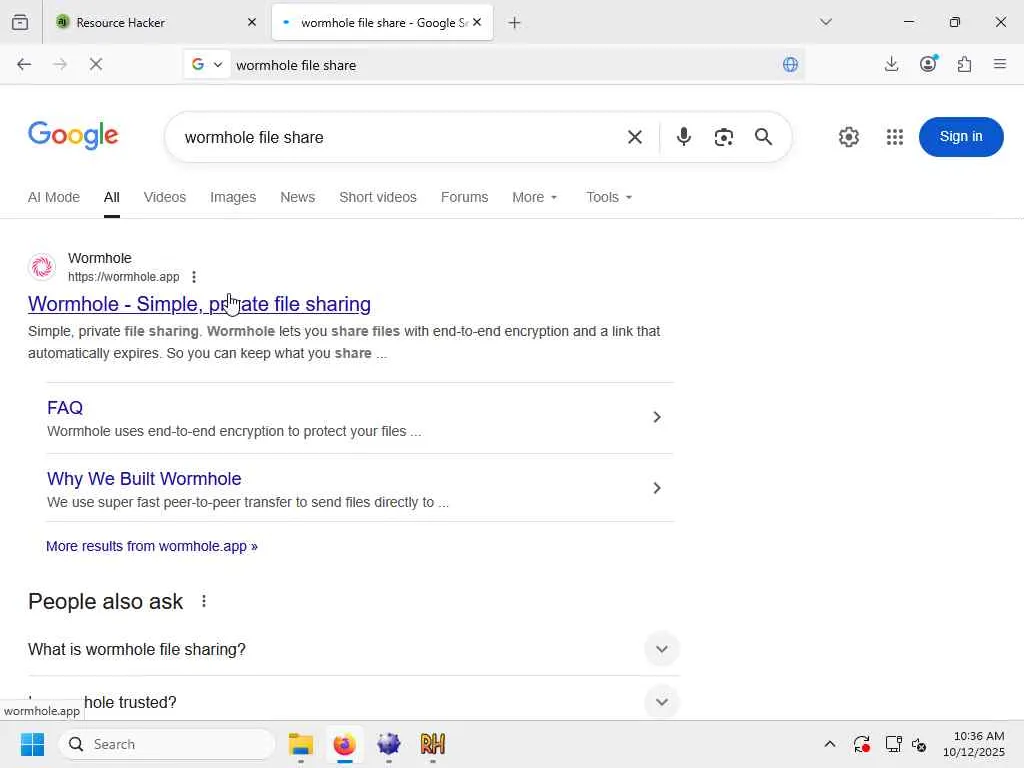1024x768 pixels.
Task: Switch to the Forums results tab
Action: tap(464, 197)
